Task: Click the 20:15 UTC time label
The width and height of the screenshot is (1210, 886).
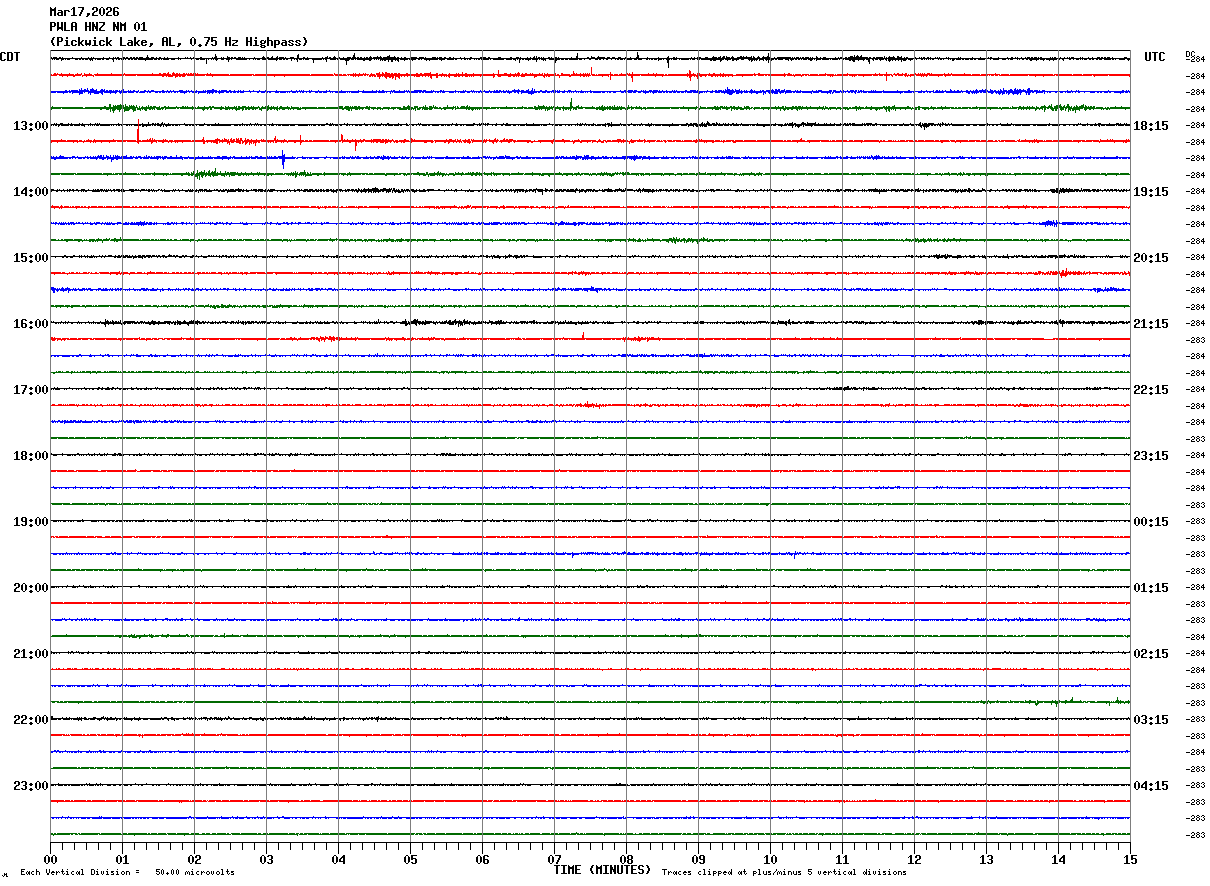Action: click(x=1151, y=258)
